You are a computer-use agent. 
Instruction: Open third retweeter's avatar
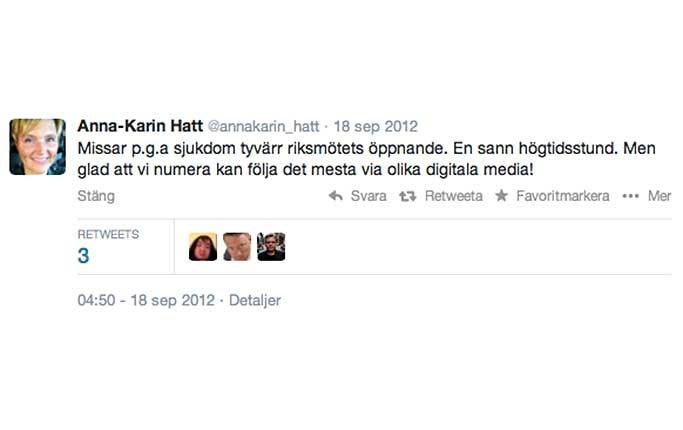(271, 247)
